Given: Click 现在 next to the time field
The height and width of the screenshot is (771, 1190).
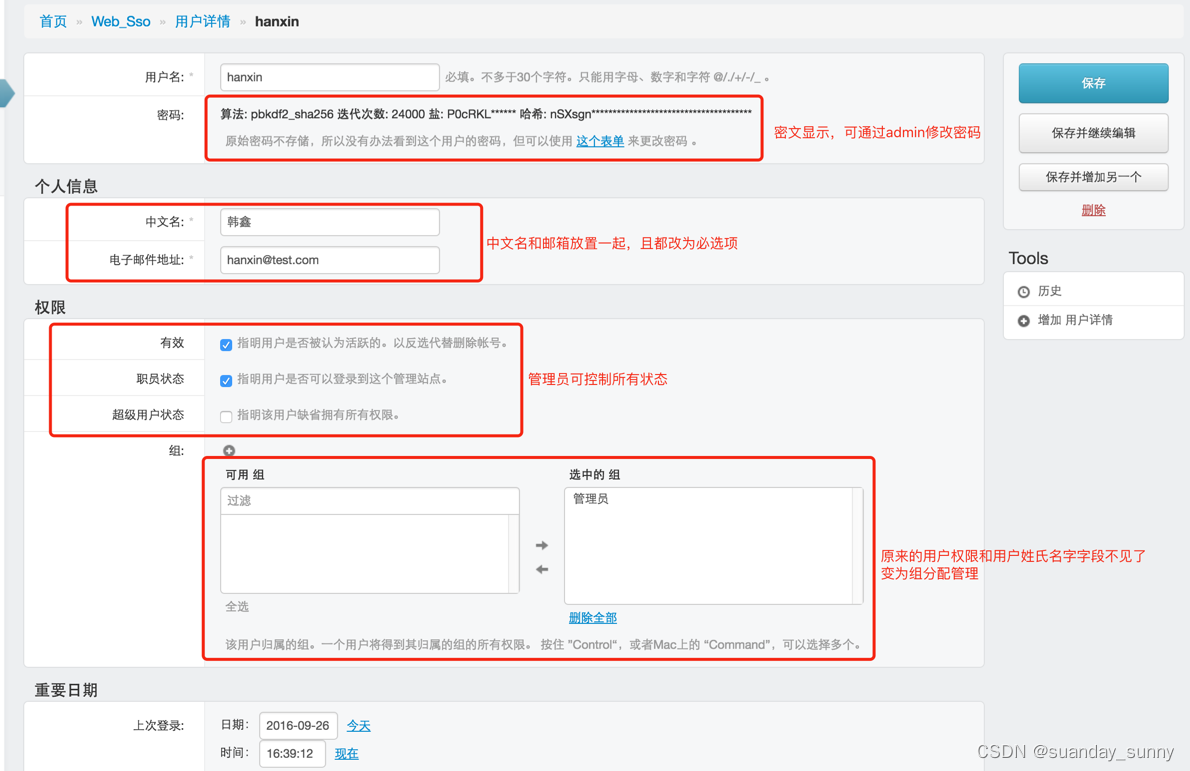Looking at the screenshot, I should pyautogui.click(x=346, y=753).
